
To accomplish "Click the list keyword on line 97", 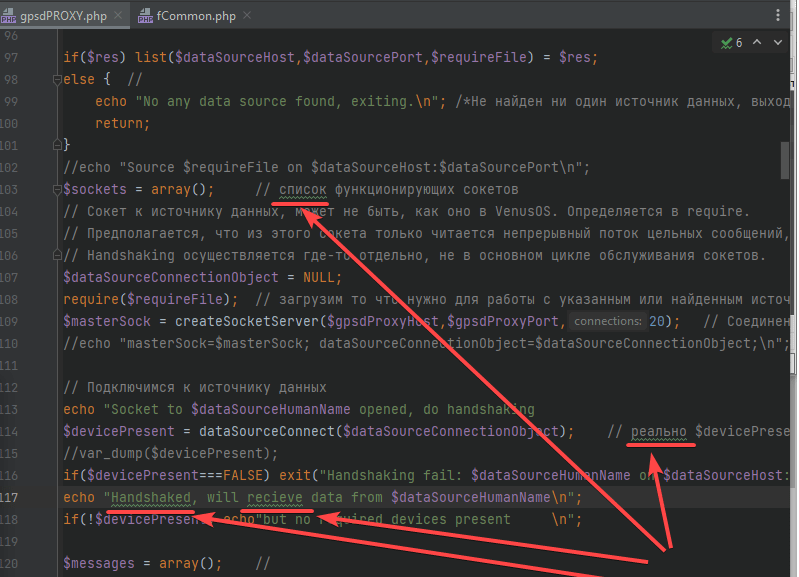I will (x=151, y=58).
